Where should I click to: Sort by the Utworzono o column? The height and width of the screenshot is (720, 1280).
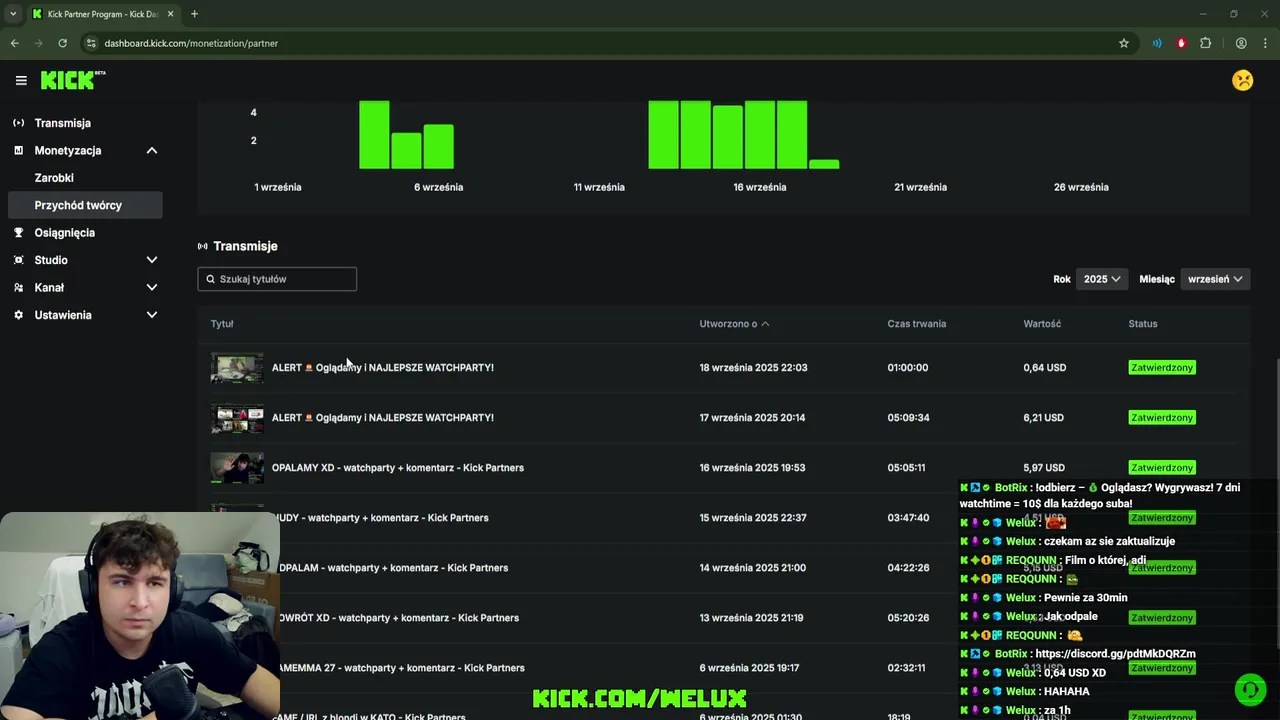point(734,324)
